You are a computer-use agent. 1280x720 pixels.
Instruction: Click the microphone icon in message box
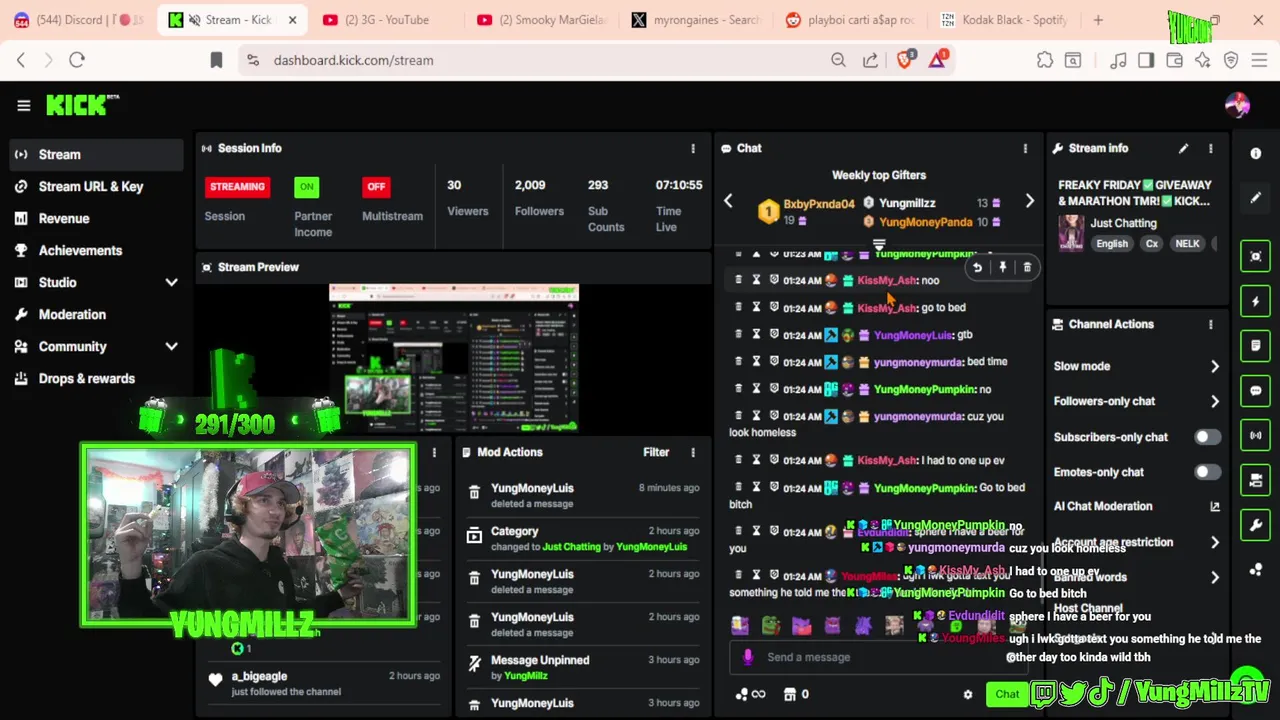[748, 657]
